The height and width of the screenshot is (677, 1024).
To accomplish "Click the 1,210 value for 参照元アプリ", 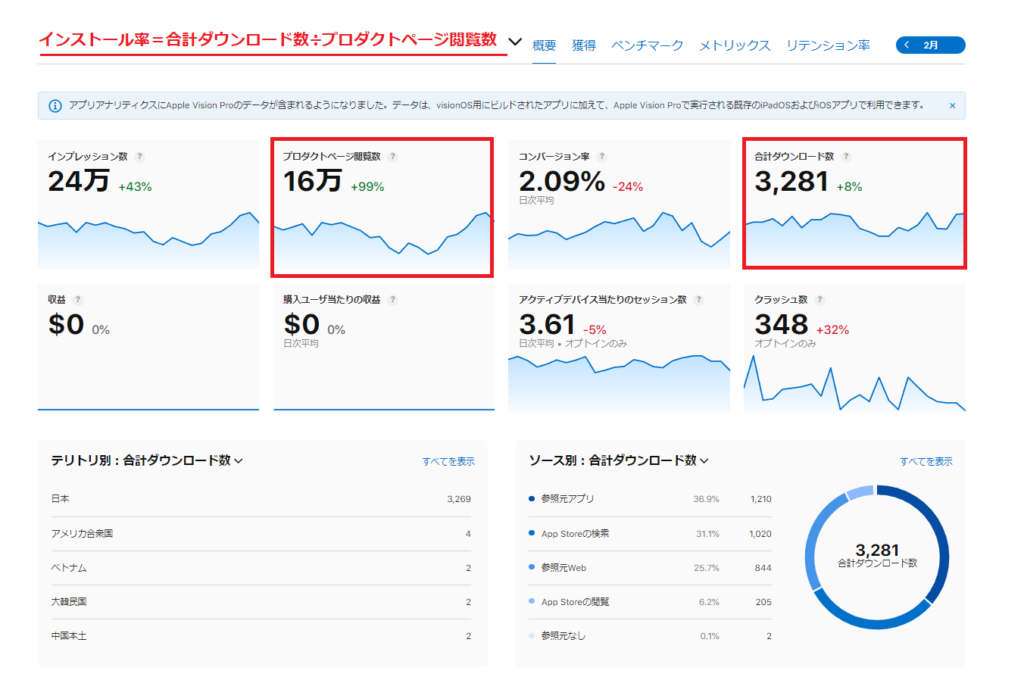I will coord(761,499).
